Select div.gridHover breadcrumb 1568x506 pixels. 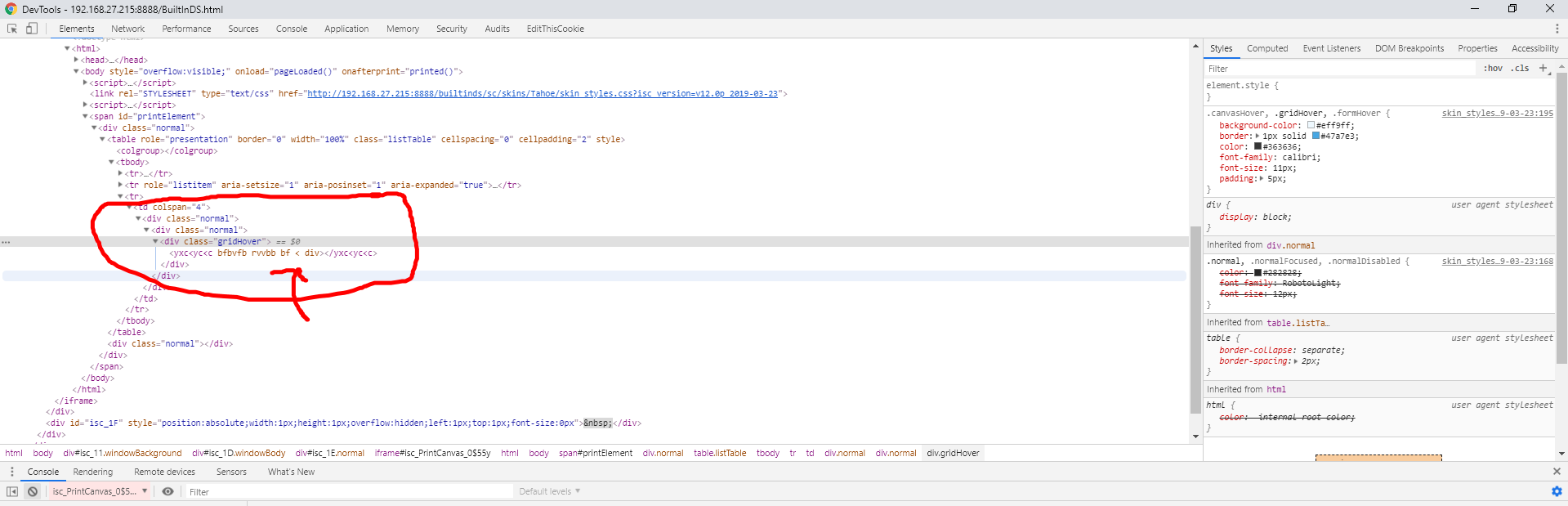pos(953,453)
